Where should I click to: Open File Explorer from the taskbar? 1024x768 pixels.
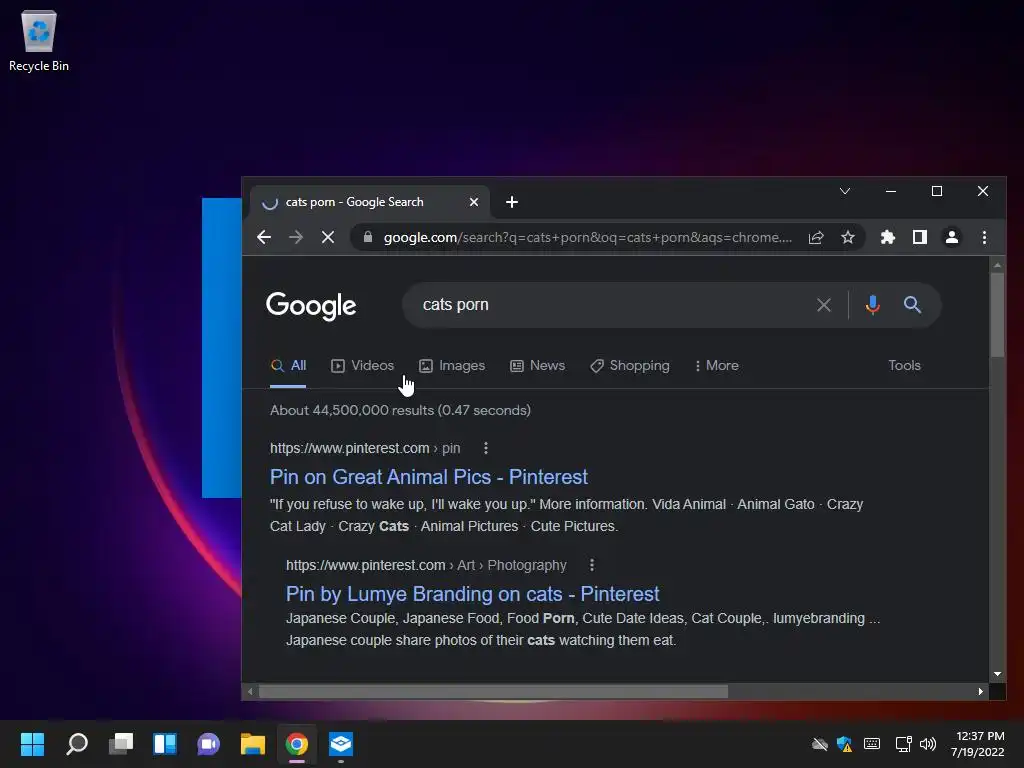pos(253,744)
